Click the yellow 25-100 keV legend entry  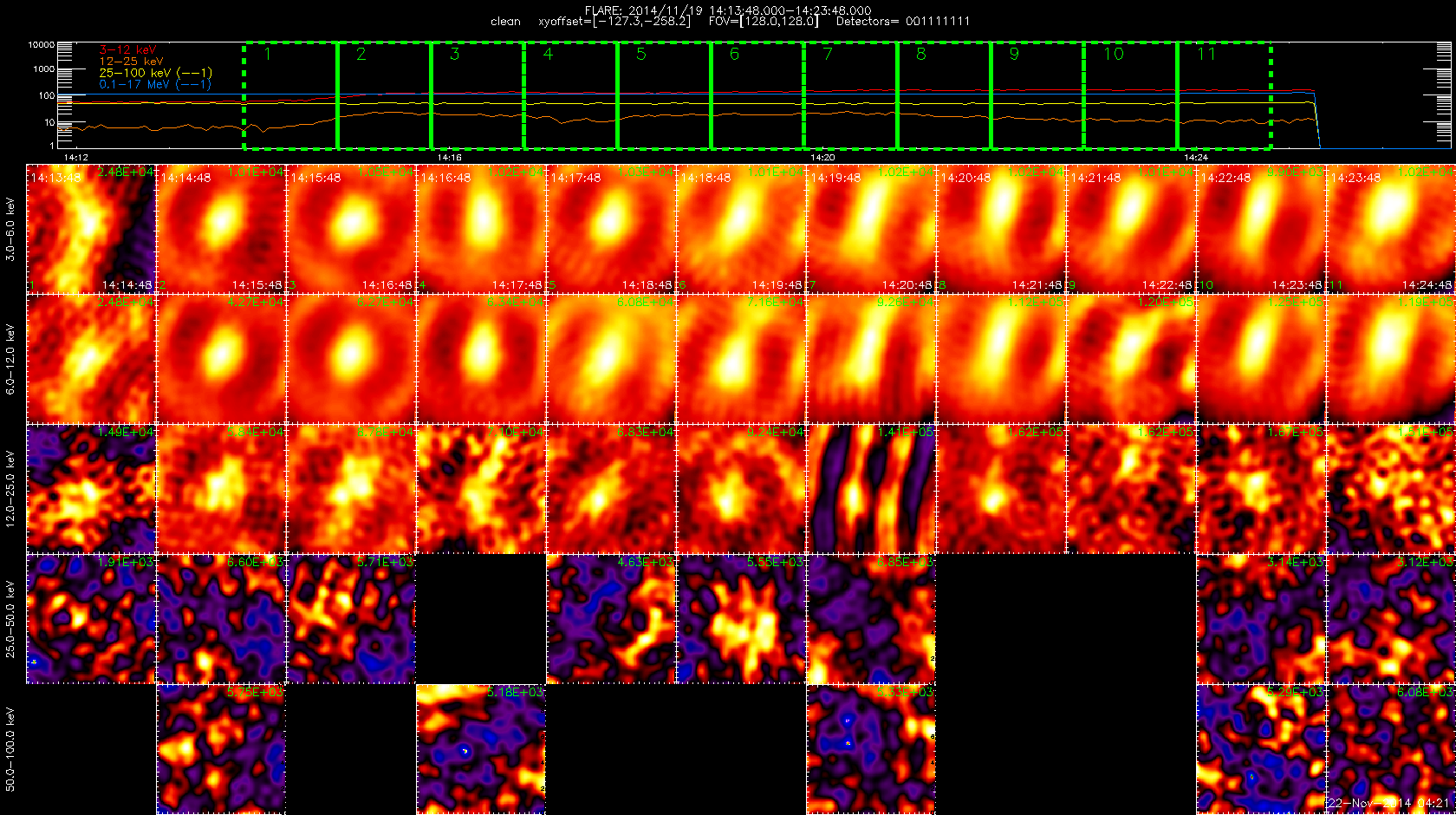click(155, 73)
